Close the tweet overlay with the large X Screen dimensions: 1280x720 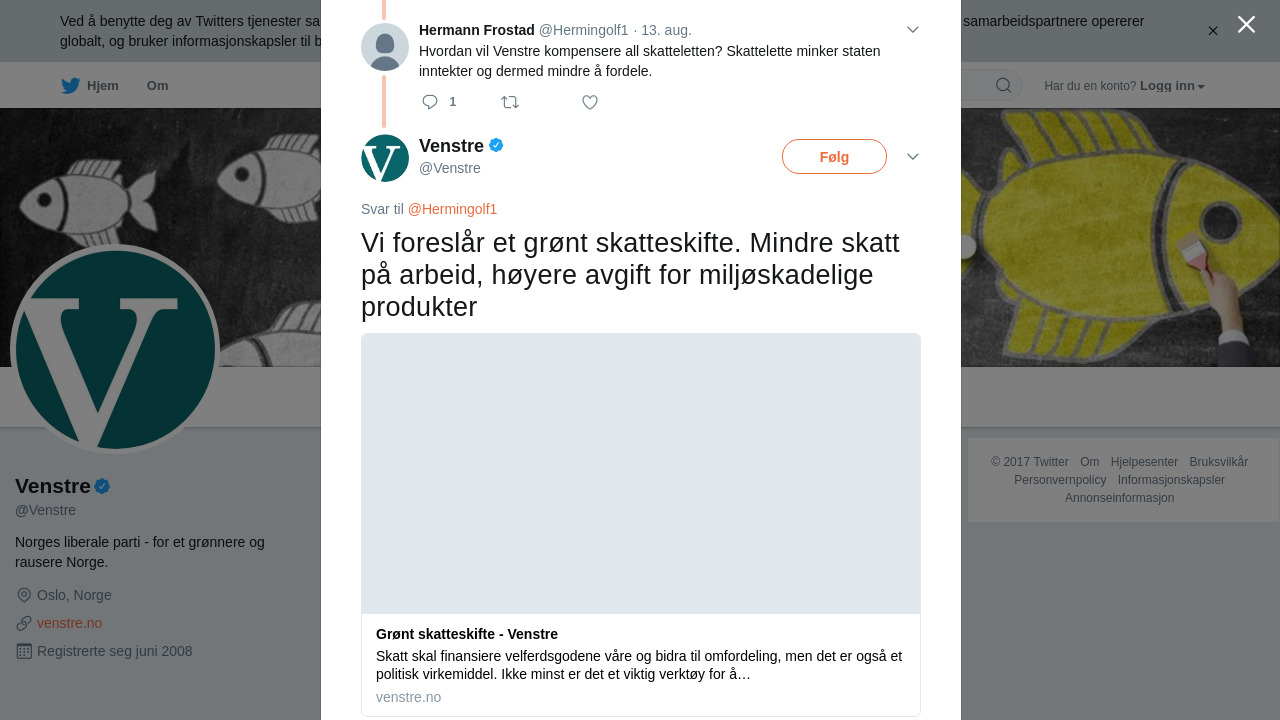[1246, 24]
